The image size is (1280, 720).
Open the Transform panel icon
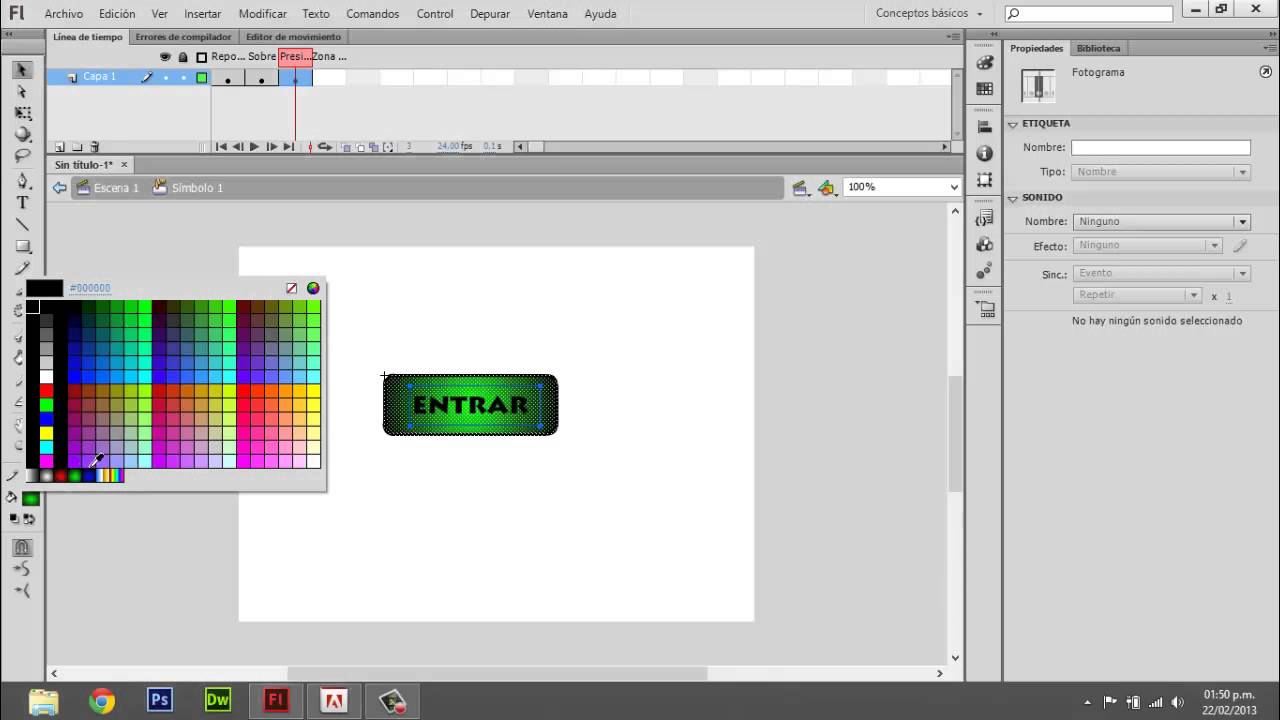click(985, 180)
